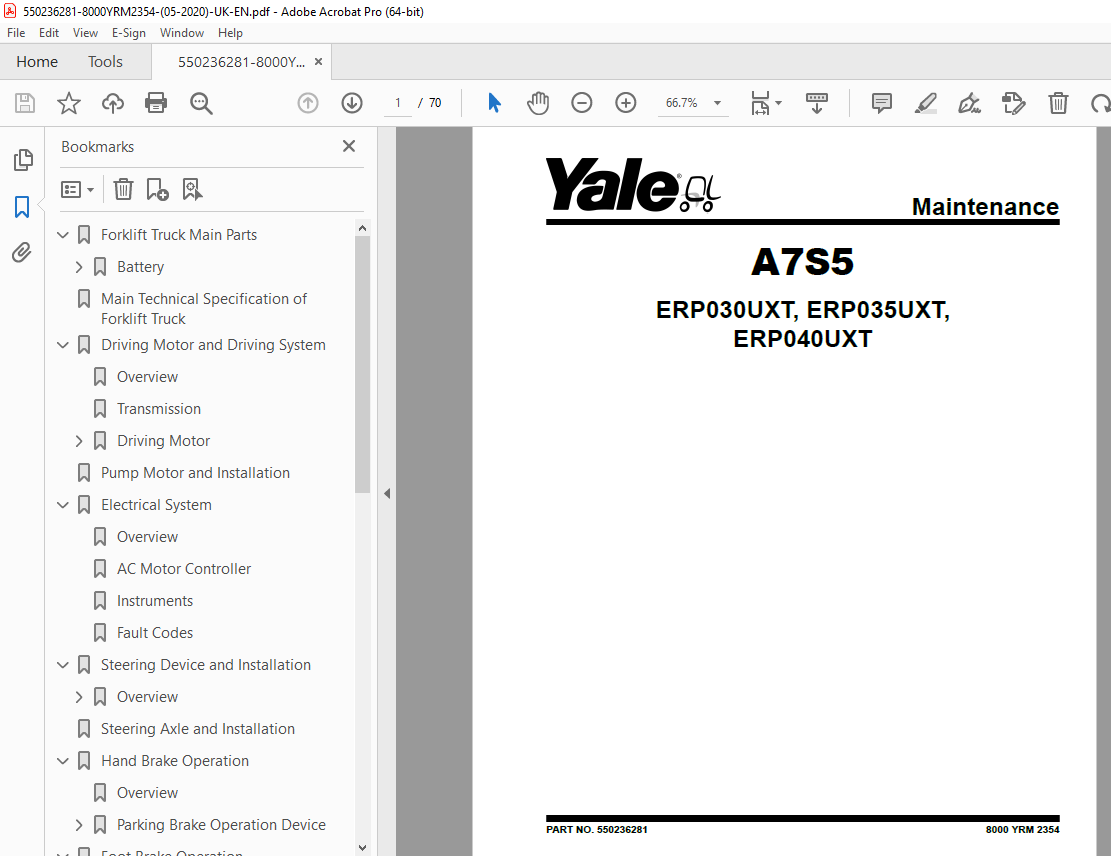Expand Overview under Steering Device

coord(79,697)
